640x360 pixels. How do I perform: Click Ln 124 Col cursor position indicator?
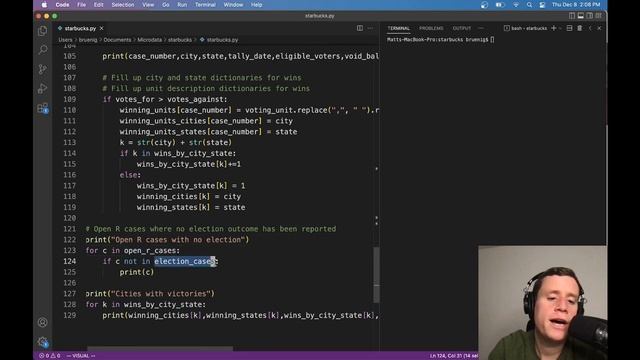453,356
